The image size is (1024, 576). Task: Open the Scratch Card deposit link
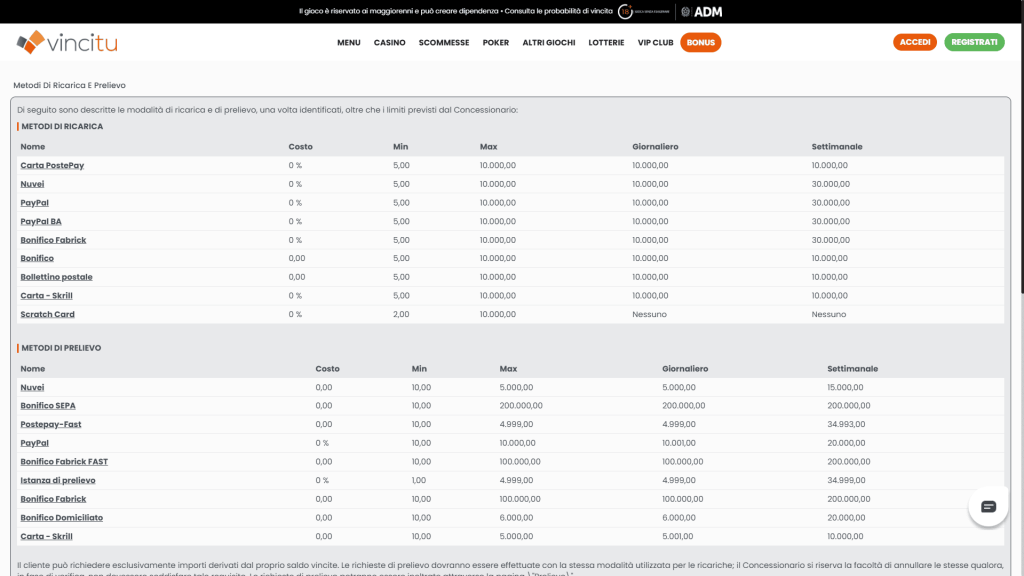click(47, 314)
